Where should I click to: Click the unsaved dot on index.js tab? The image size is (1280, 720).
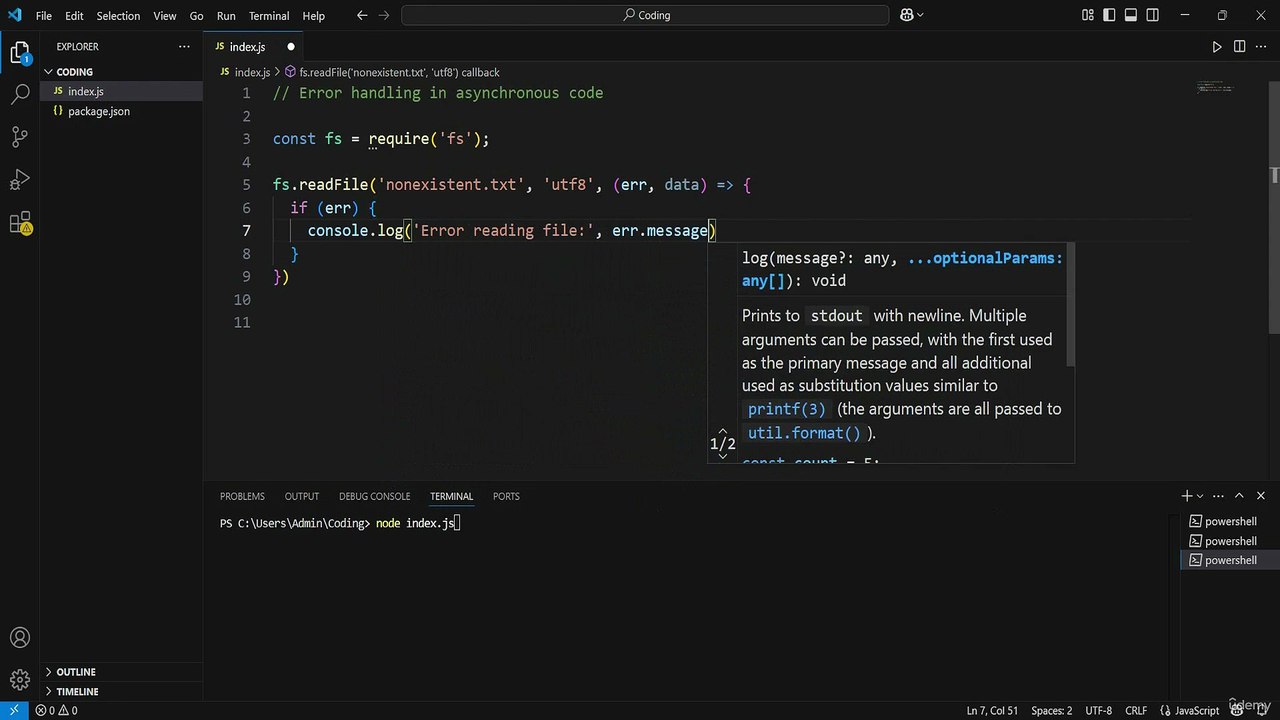coord(291,47)
